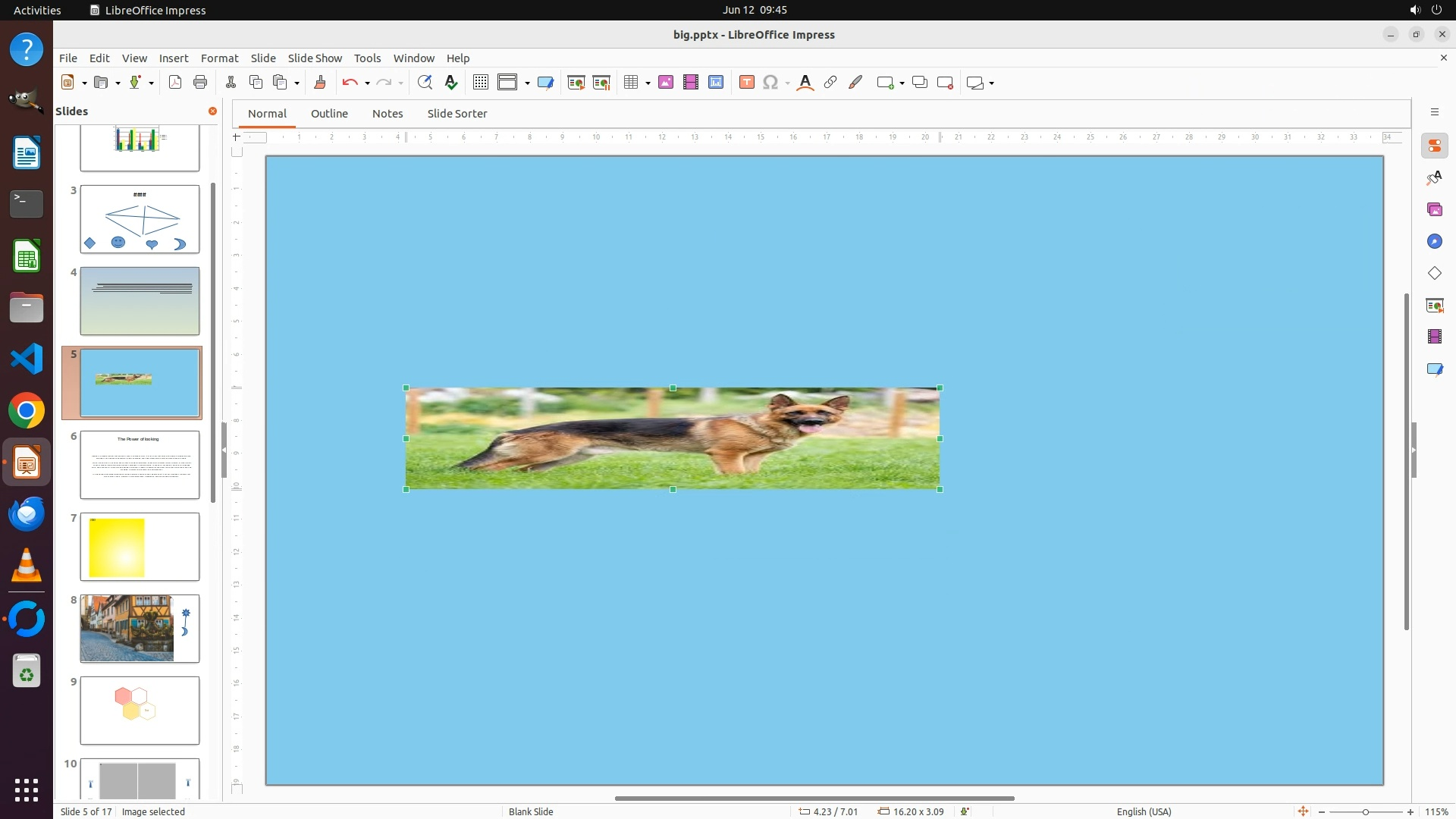
Task: Click the Clone Formatting paintbrush icon
Action: 319,83
